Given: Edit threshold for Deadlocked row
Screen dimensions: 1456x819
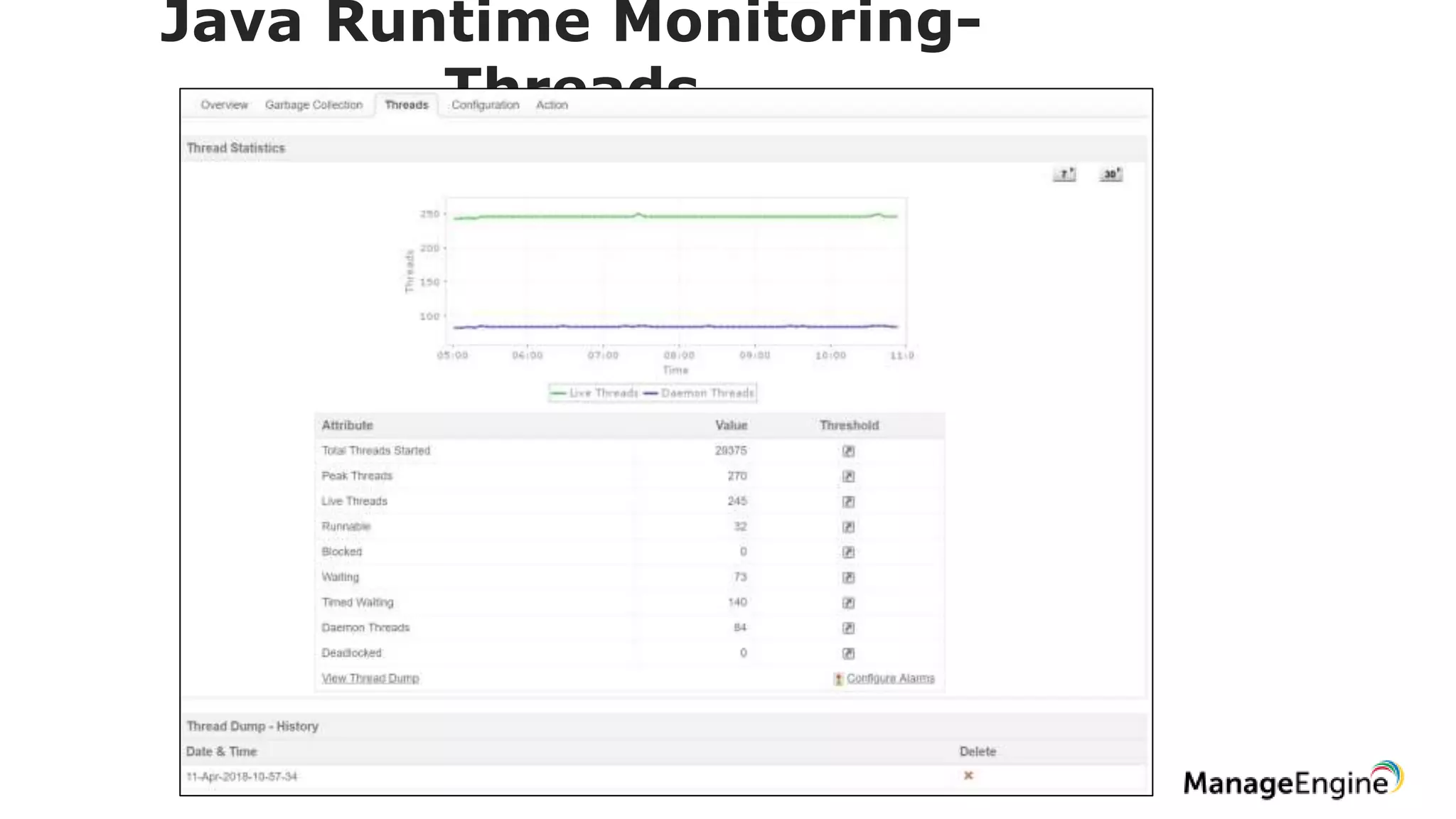Looking at the screenshot, I should pyautogui.click(x=848, y=653).
